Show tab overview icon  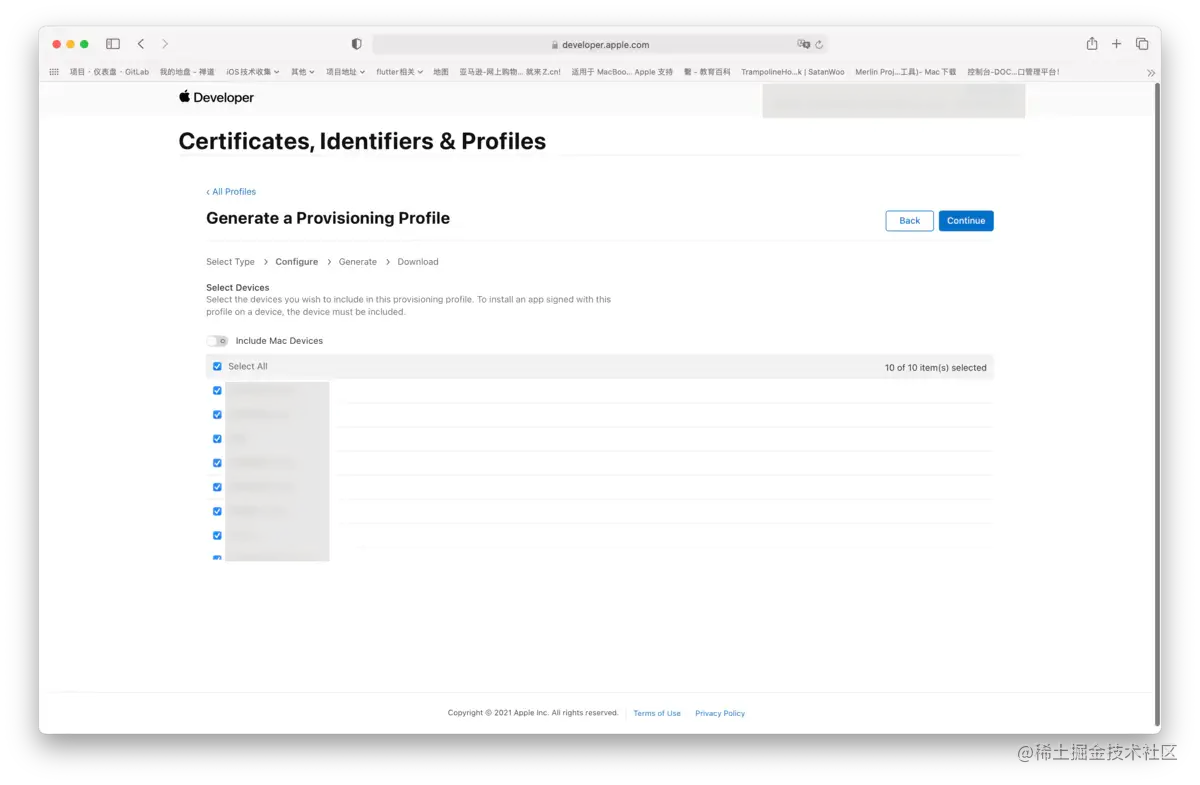click(1142, 44)
